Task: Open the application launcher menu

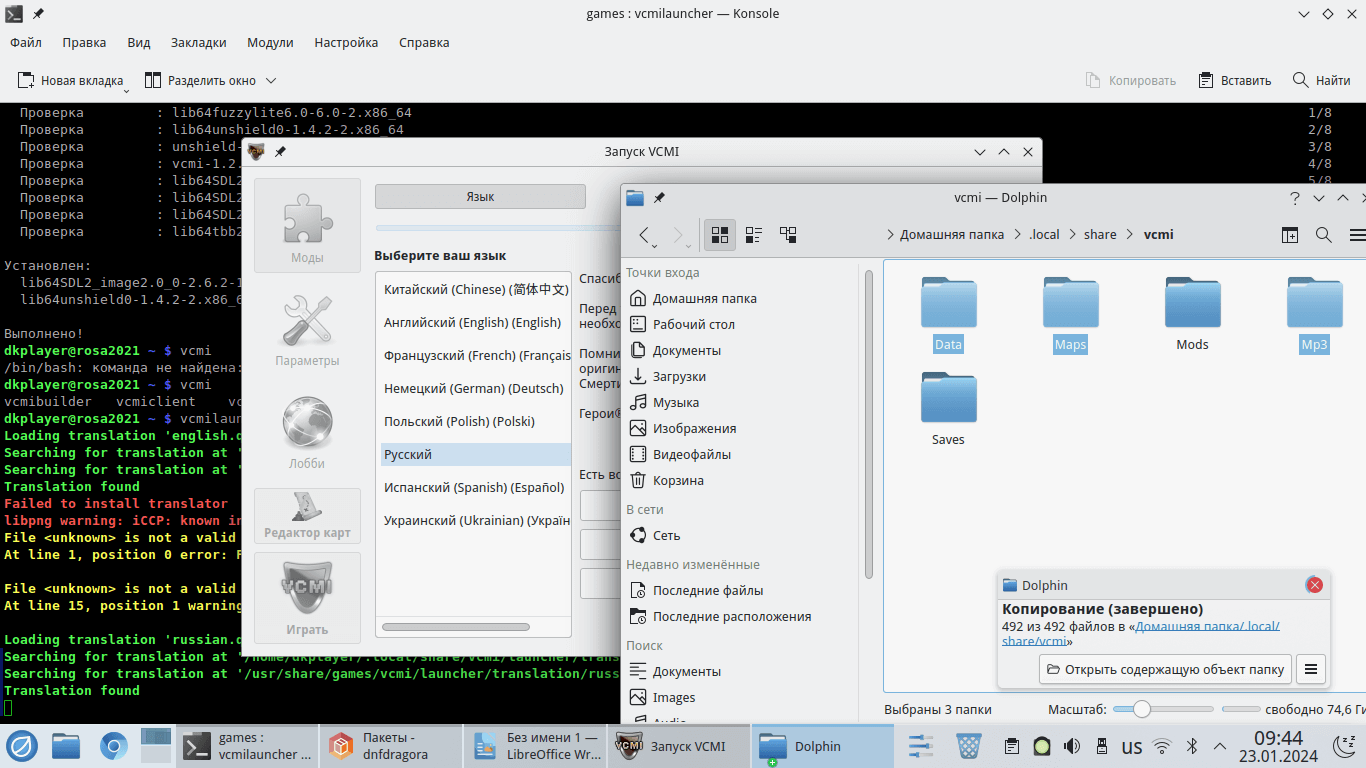Action: coord(22,746)
